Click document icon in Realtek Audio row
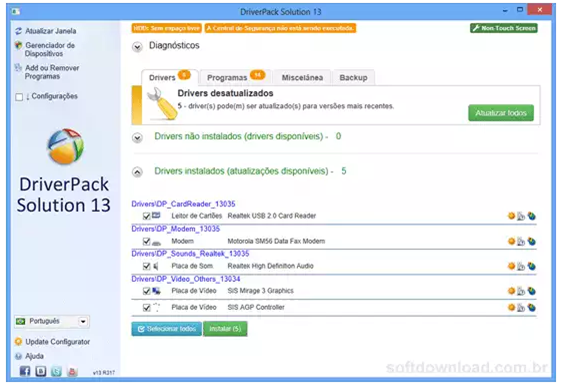 click(521, 266)
